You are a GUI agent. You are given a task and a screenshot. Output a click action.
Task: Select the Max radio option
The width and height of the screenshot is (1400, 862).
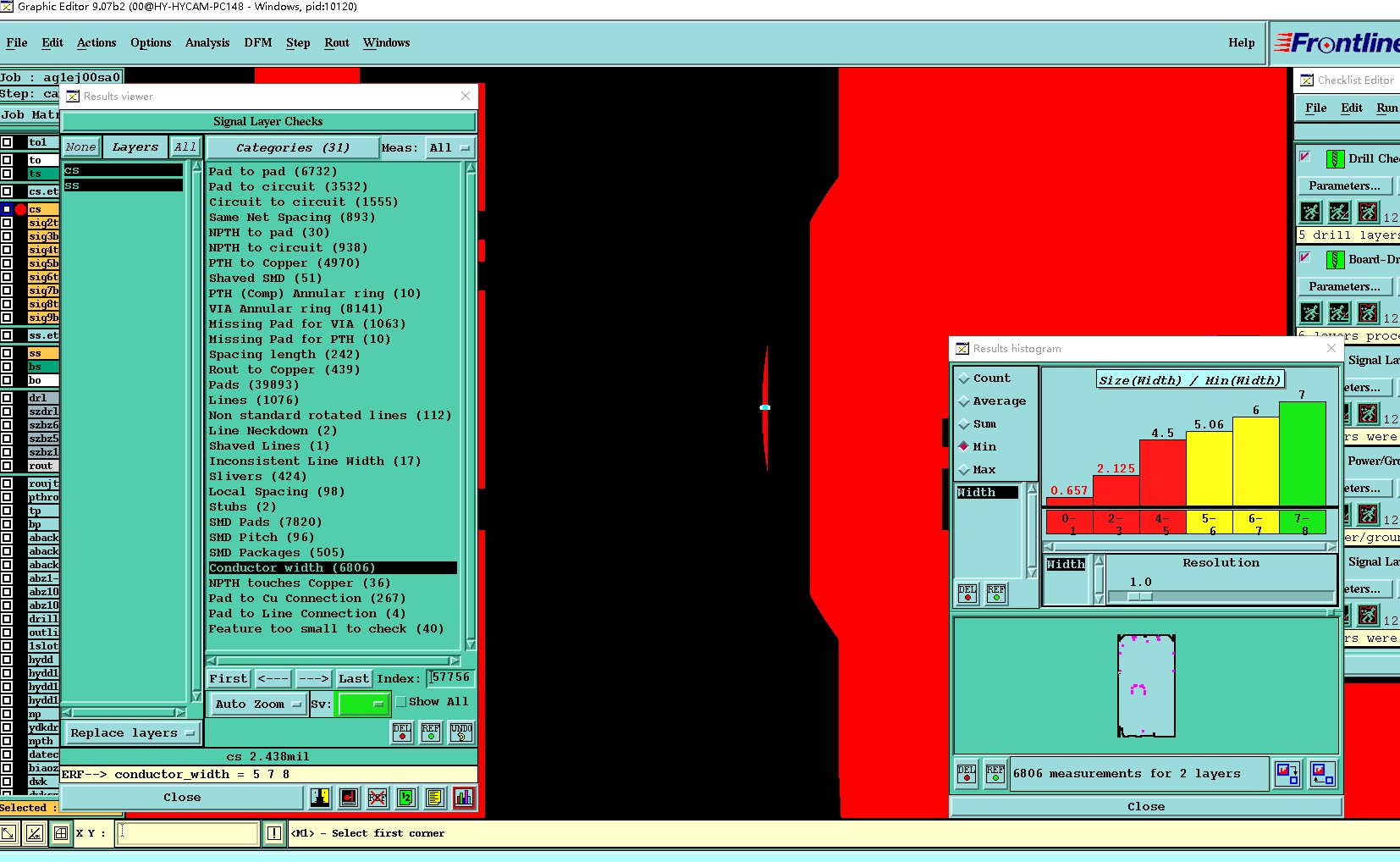[x=963, y=470]
